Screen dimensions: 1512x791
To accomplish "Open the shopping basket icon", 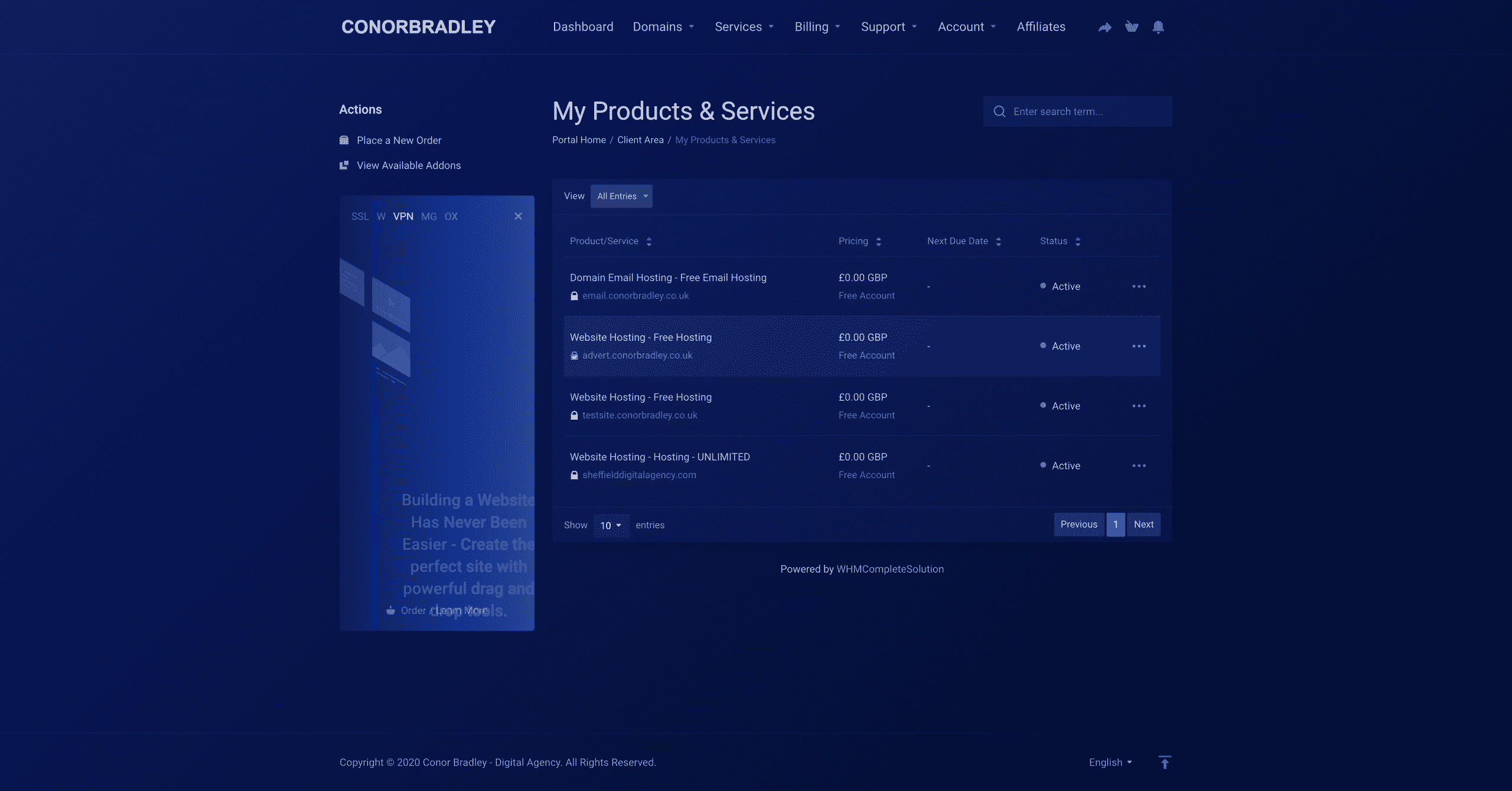I will point(1132,27).
